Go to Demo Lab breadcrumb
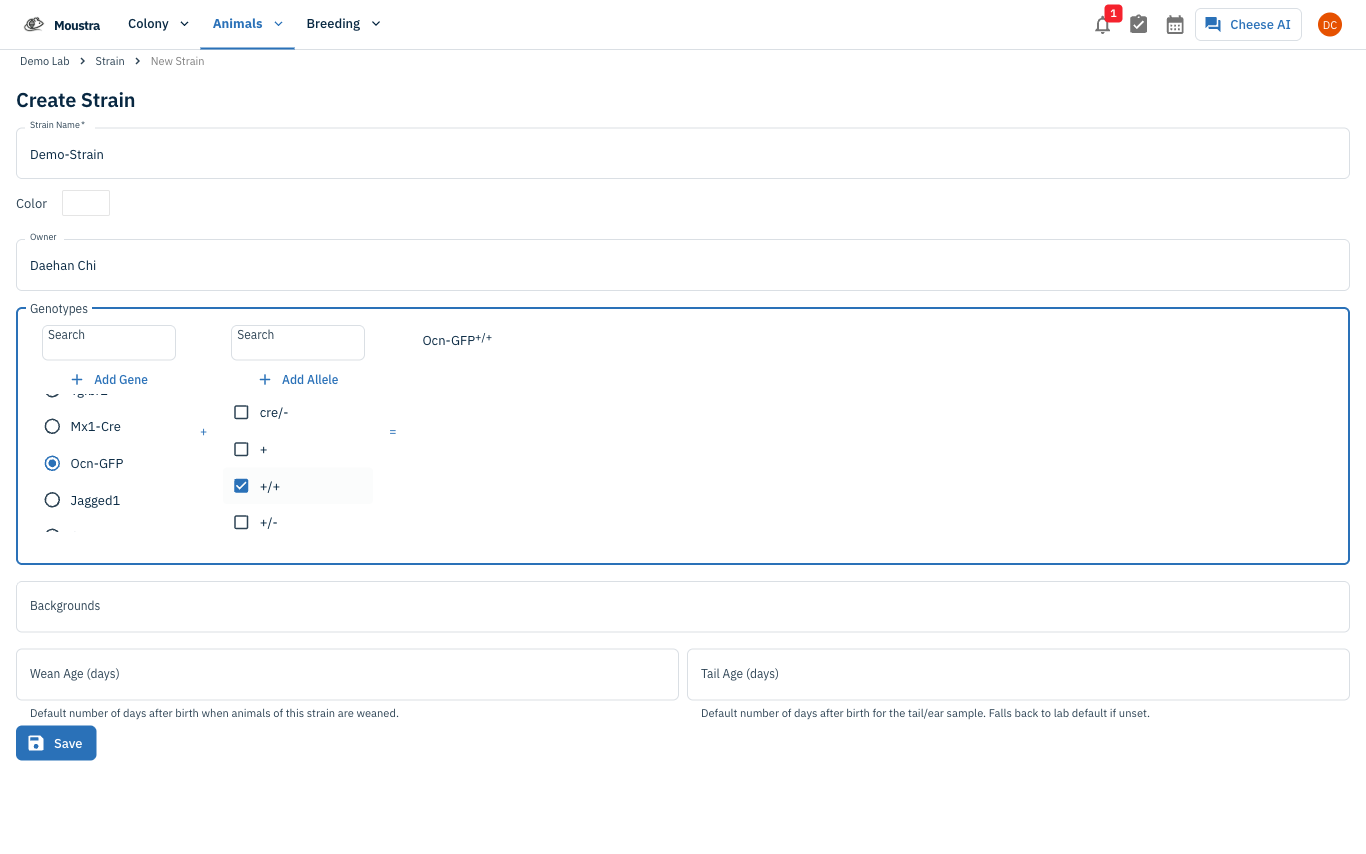Viewport: 1366px width, 854px height. click(x=45, y=61)
